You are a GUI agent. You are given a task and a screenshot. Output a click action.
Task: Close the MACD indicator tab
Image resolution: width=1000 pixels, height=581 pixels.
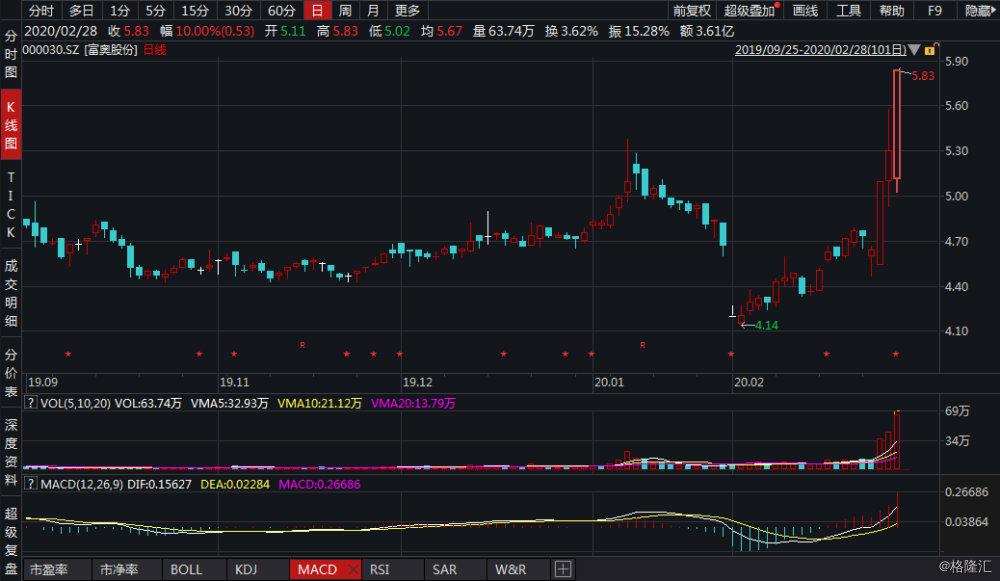pyautogui.click(x=353, y=569)
